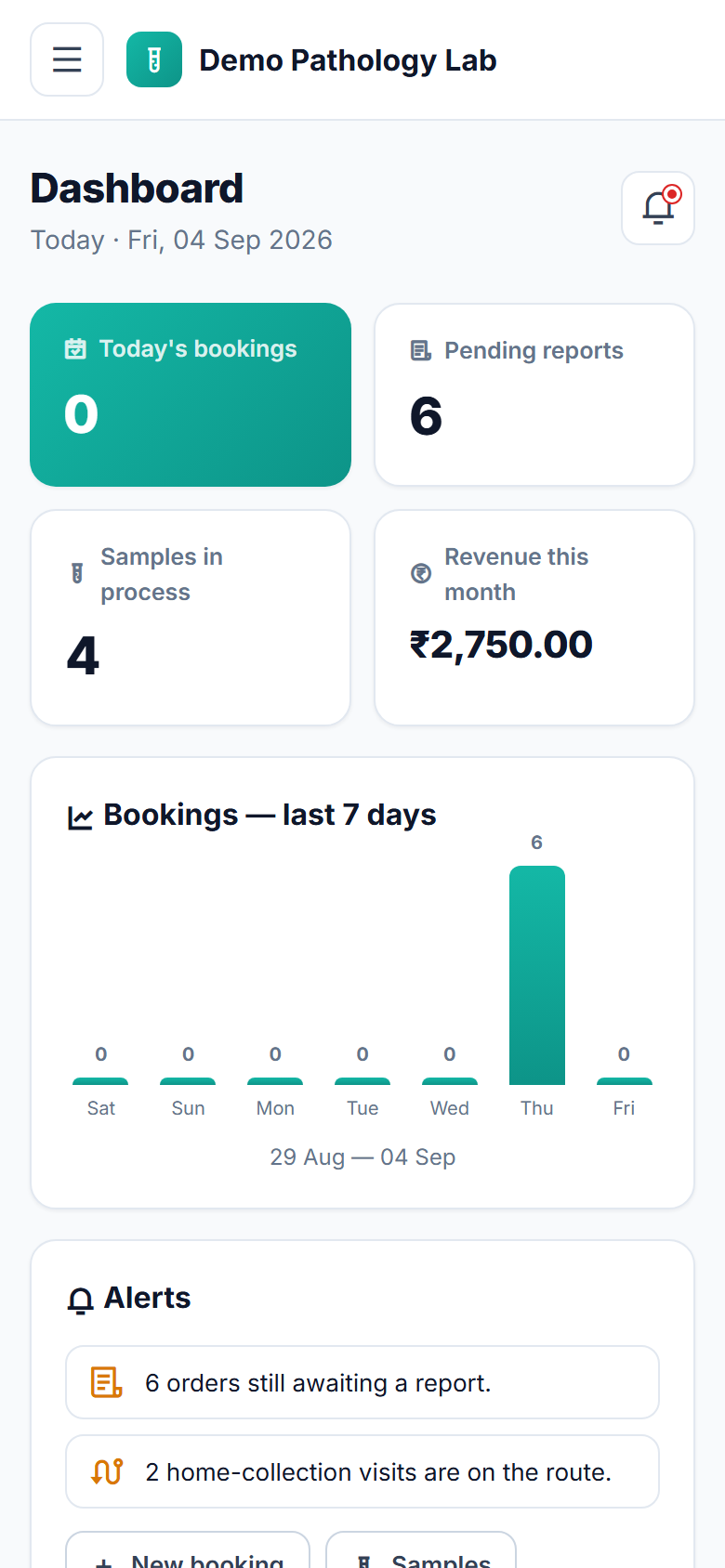Screen dimensions: 725x1568
Task: Click the Samples button below alerts
Action: [x=421, y=1550]
